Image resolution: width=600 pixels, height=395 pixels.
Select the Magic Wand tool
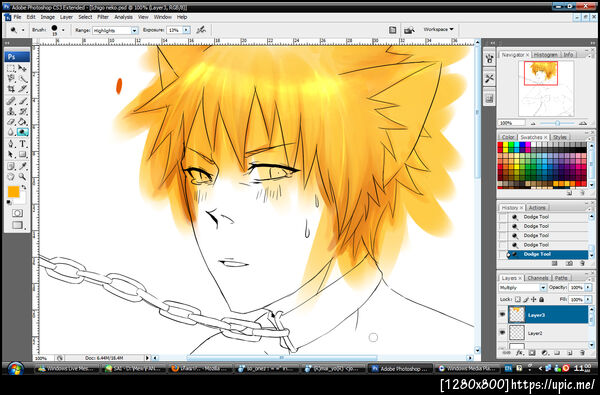pyautogui.click(x=23, y=79)
